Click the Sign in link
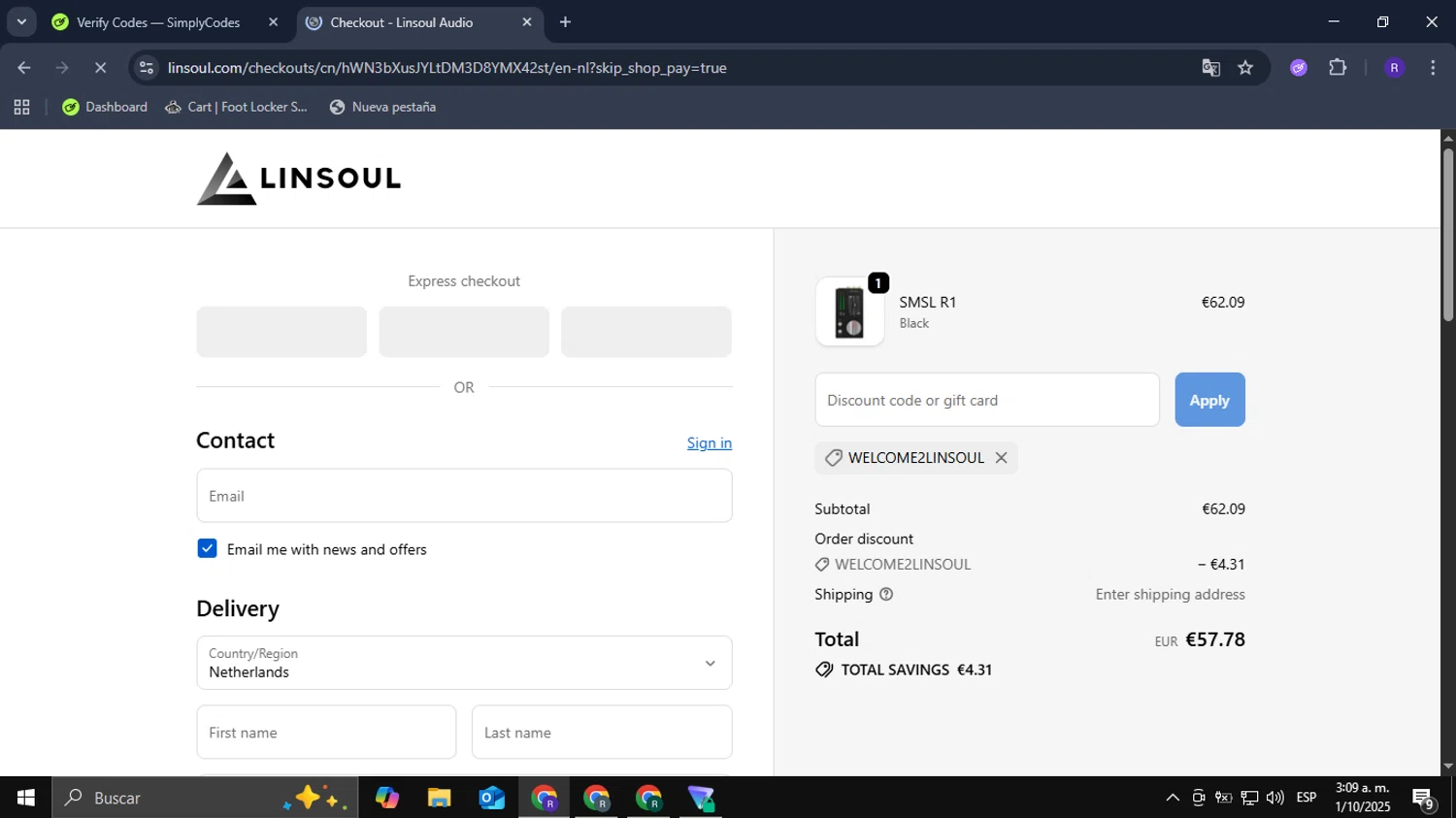Viewport: 1456px width, 818px height. click(x=710, y=443)
